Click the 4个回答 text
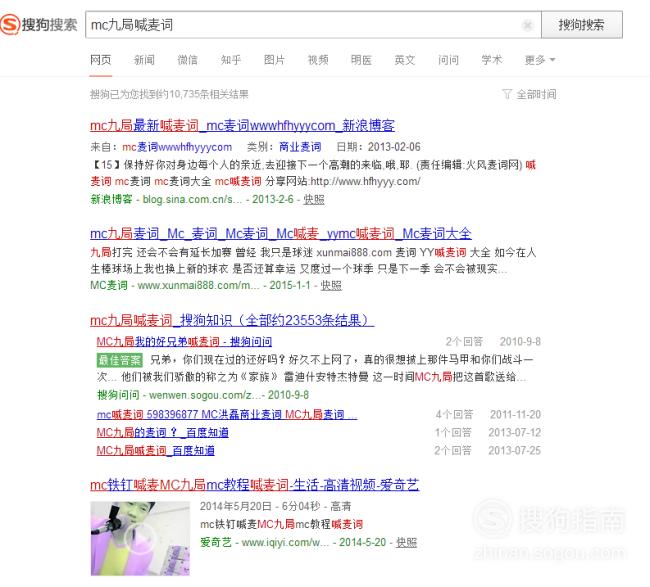Image resolution: width=650 pixels, height=587 pixels. point(454,414)
